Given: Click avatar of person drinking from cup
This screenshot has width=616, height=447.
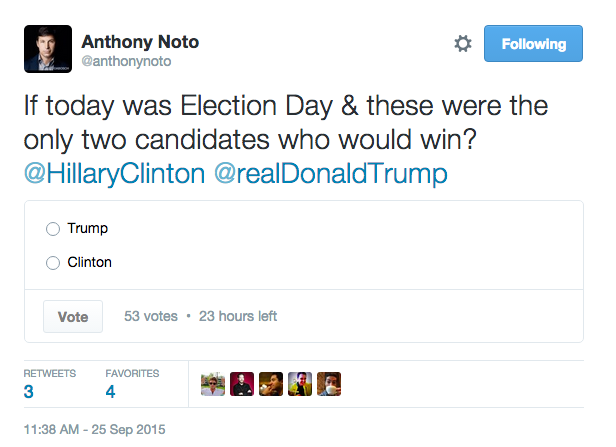Looking at the screenshot, I should coord(329,384).
